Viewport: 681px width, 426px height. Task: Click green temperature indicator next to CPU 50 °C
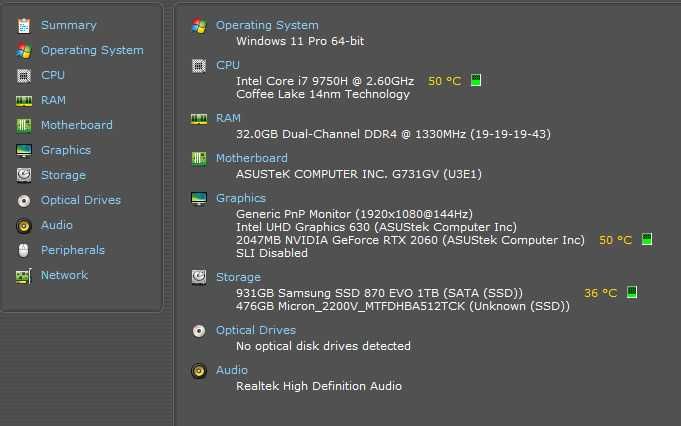click(476, 80)
